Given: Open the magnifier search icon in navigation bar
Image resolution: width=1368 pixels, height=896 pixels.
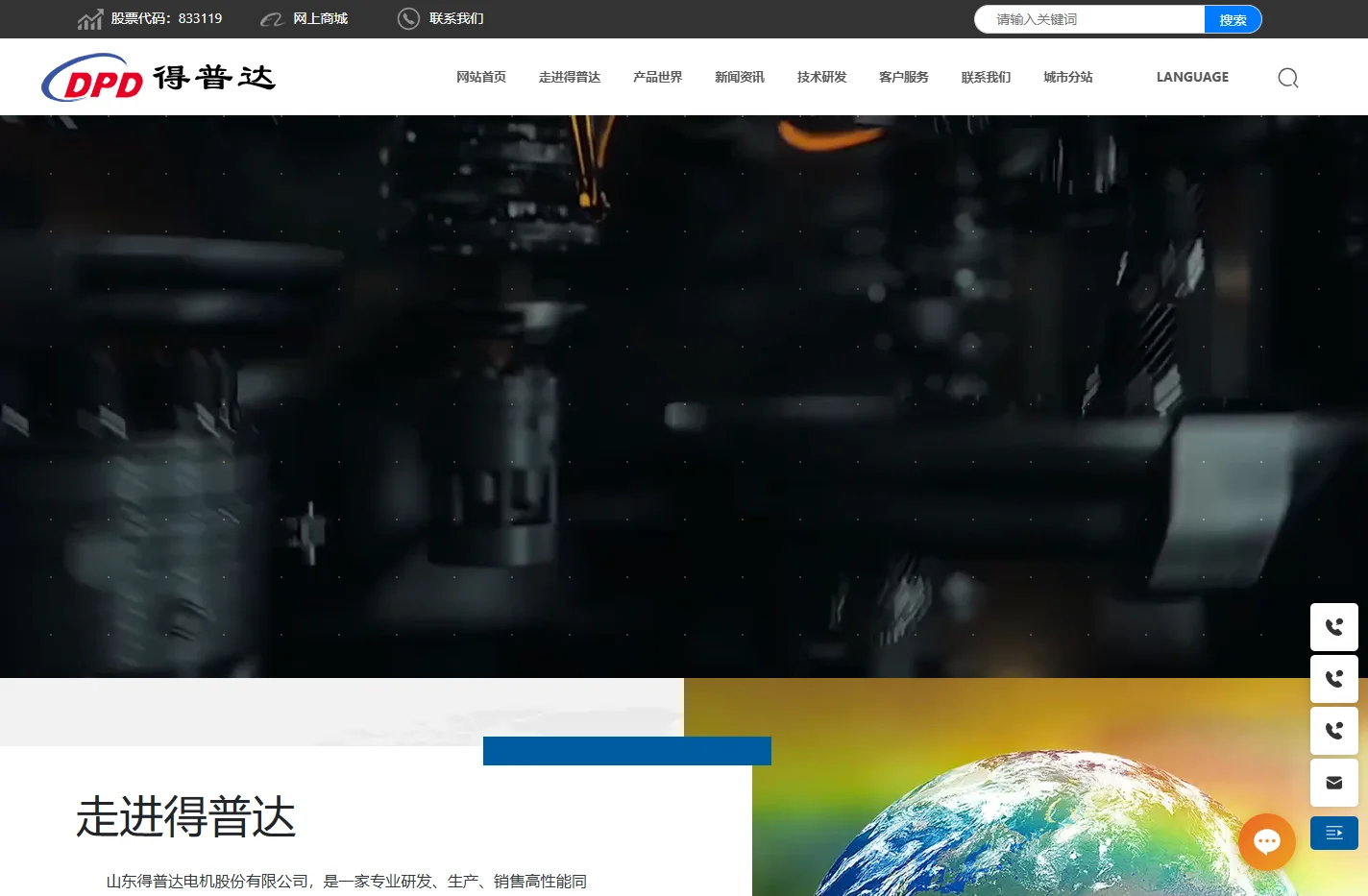Looking at the screenshot, I should pos(1288,78).
